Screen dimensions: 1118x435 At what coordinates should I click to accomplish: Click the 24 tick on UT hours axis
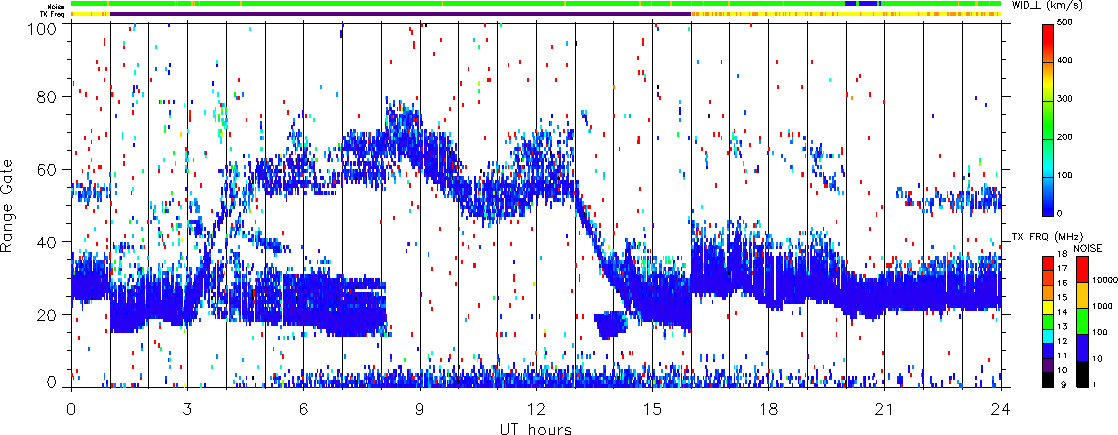pyautogui.click(x=1001, y=407)
